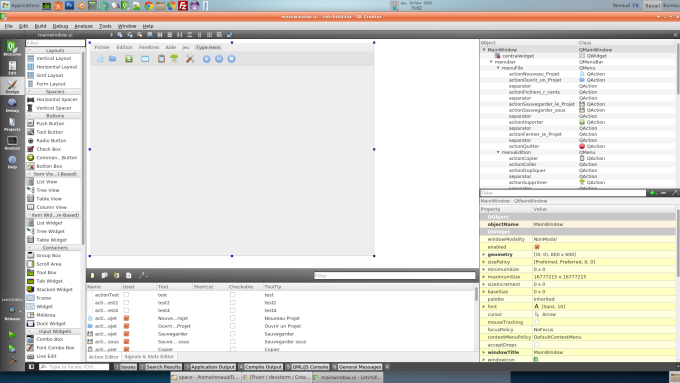Viewport: 680px width, 383px height.
Task: Launch FileZilla from the top panel
Action: [183, 6]
